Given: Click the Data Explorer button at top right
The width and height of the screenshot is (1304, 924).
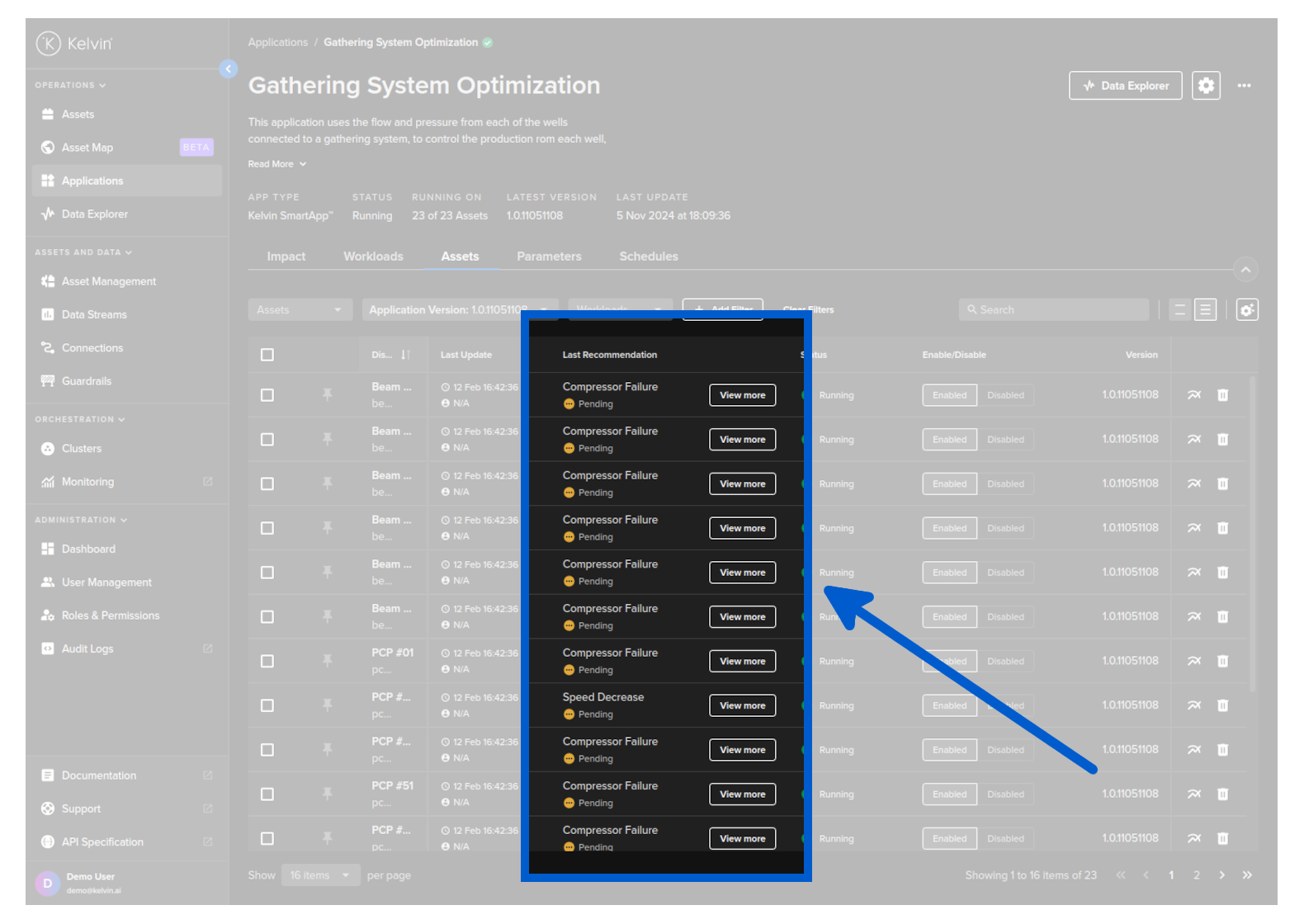Looking at the screenshot, I should pyautogui.click(x=1125, y=86).
